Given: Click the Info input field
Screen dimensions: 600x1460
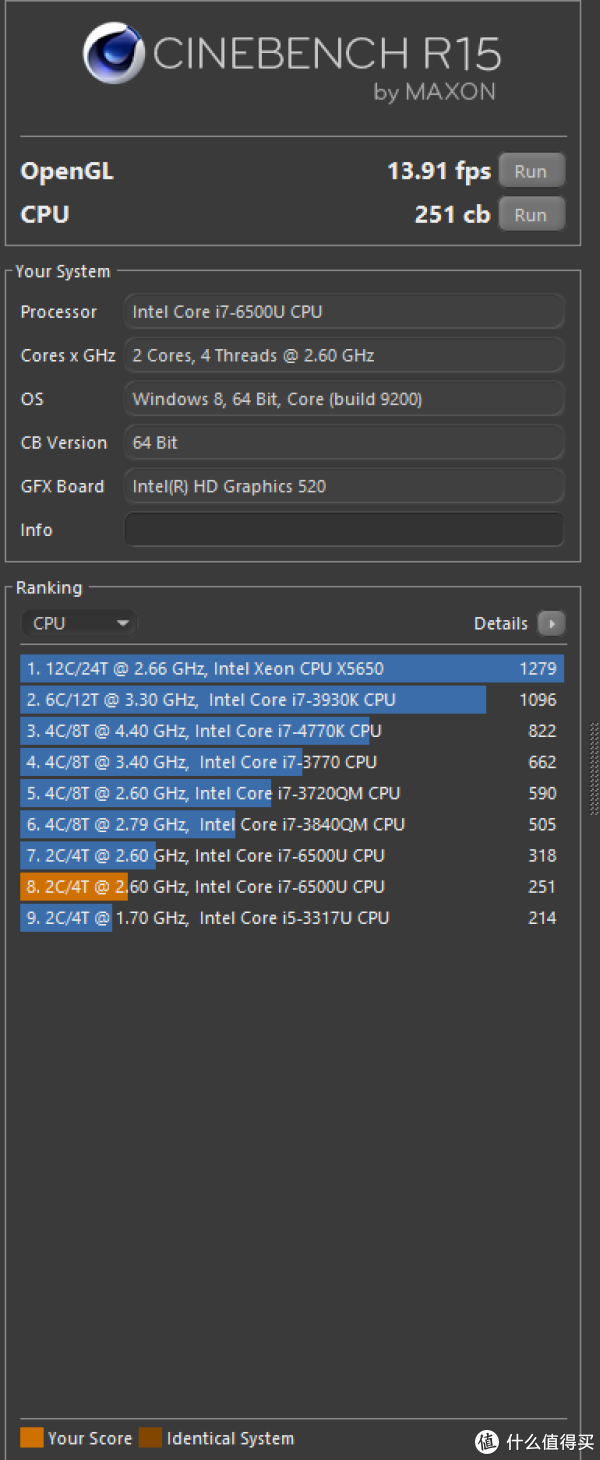Looking at the screenshot, I should 344,530.
